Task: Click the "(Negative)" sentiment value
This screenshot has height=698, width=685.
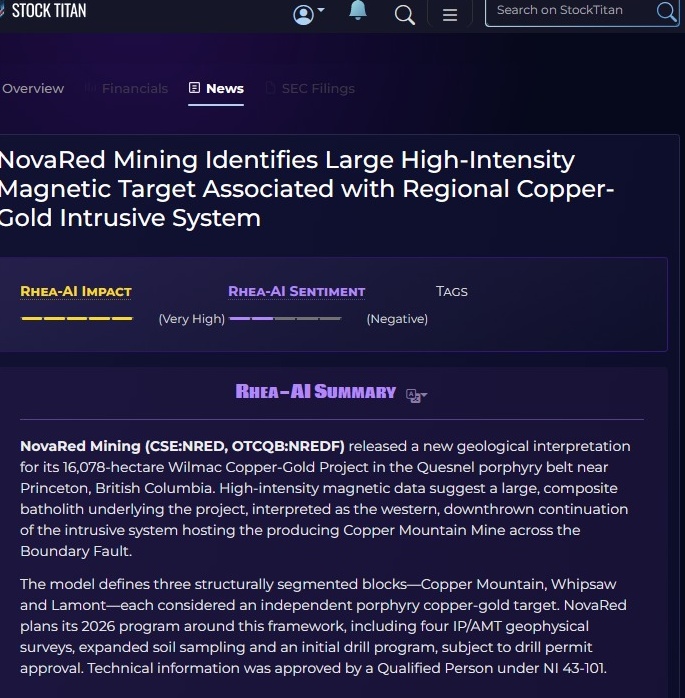Action: click(x=397, y=319)
